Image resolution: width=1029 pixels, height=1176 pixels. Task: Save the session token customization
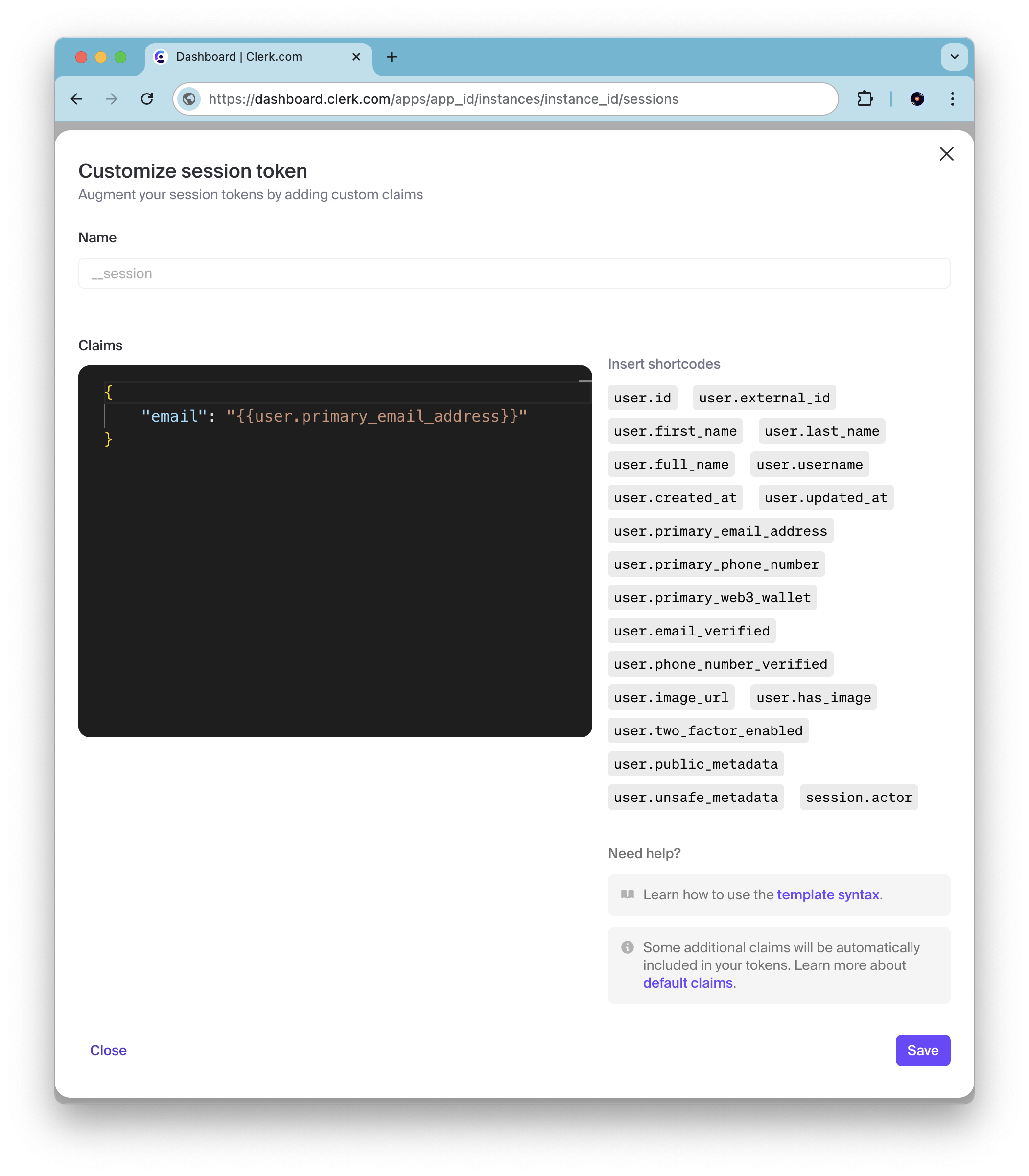coord(922,1050)
